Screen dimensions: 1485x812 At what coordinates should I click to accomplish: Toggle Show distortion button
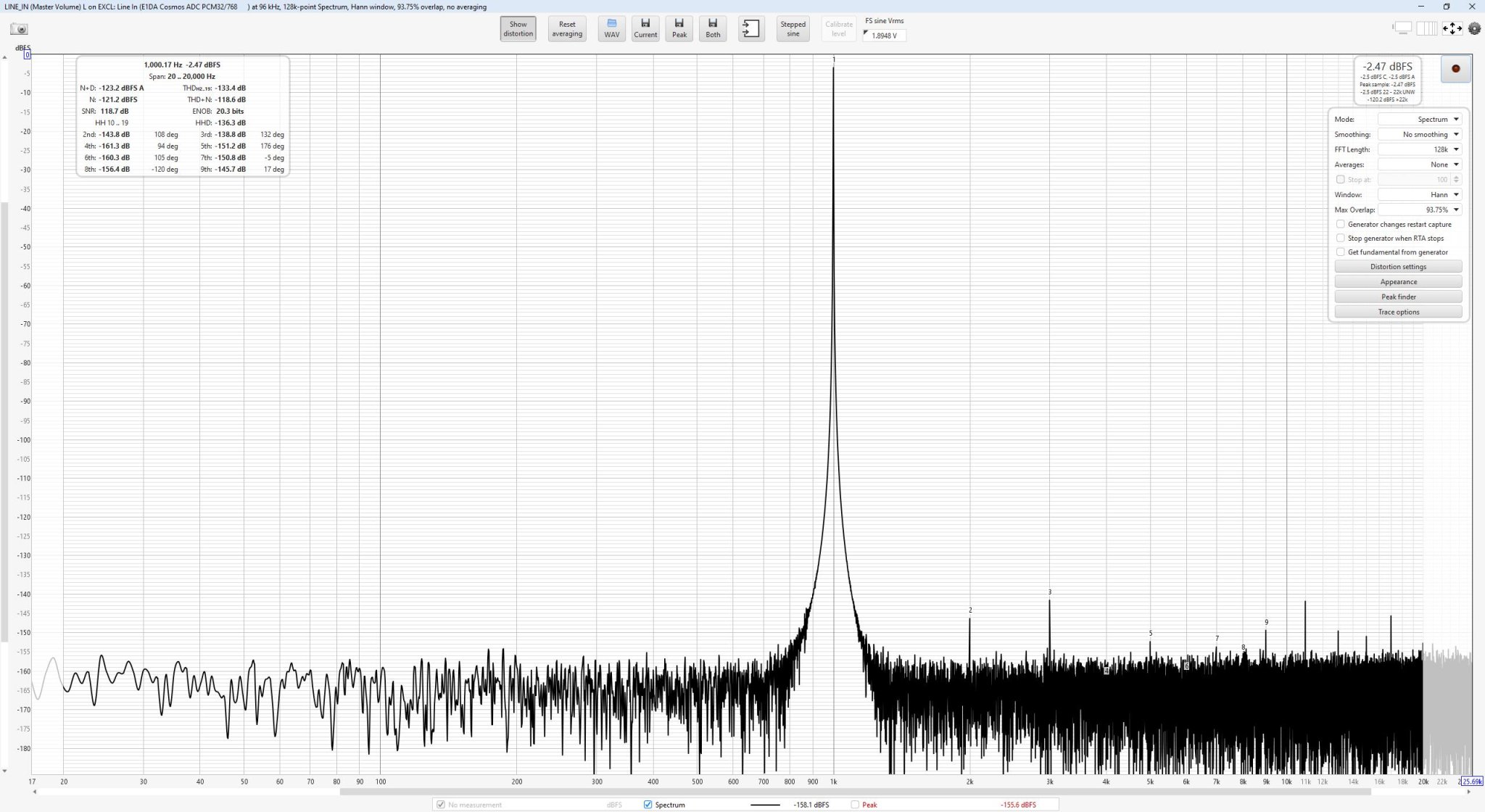(x=518, y=28)
